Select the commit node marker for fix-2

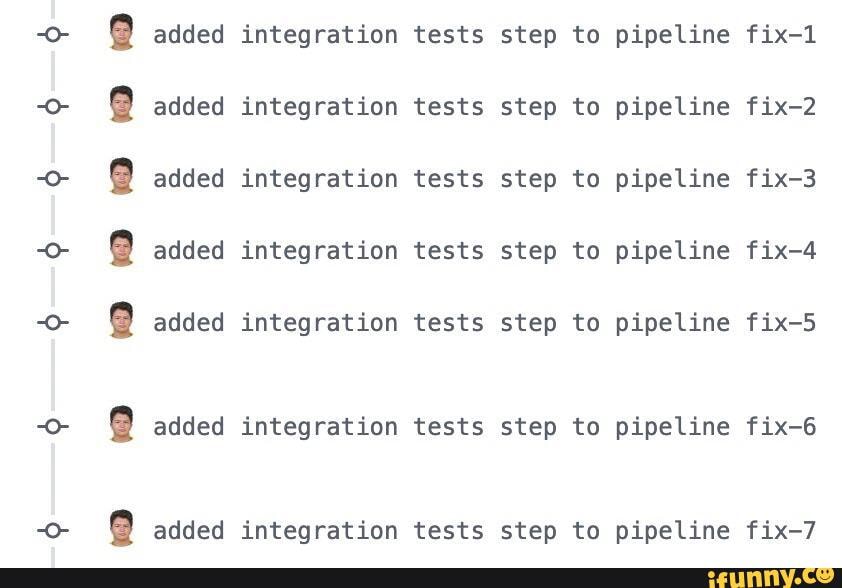pyautogui.click(x=53, y=106)
